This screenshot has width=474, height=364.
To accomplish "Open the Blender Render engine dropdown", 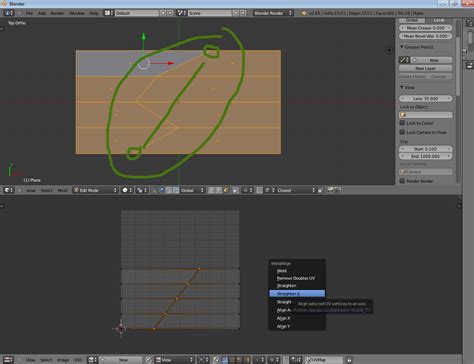I will 273,13.
